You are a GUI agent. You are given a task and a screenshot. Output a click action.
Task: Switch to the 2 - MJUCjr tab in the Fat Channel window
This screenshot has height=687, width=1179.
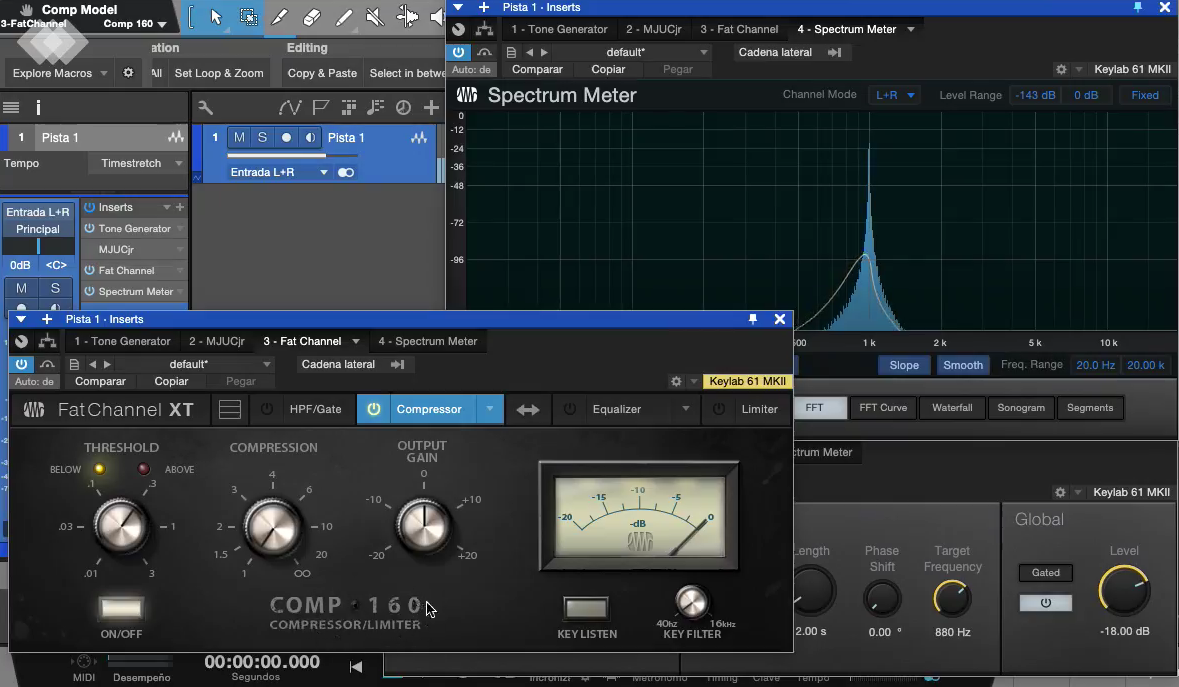coord(217,341)
